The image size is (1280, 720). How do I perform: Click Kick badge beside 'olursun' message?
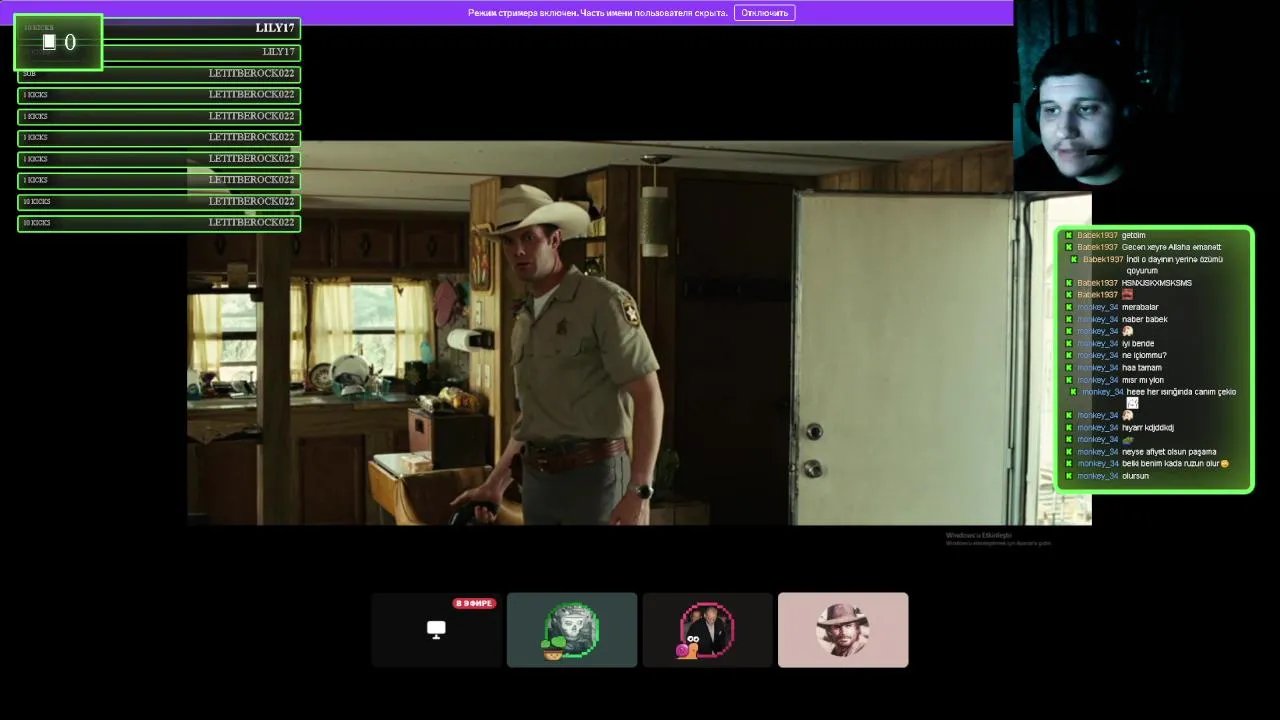1069,476
